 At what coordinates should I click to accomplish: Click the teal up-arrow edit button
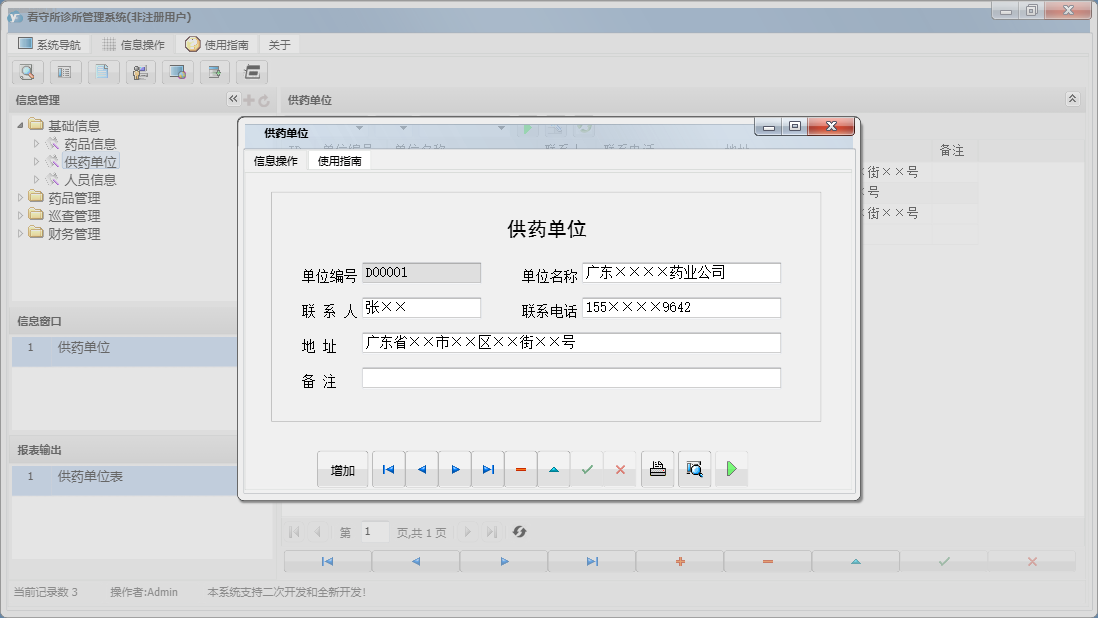coord(554,469)
